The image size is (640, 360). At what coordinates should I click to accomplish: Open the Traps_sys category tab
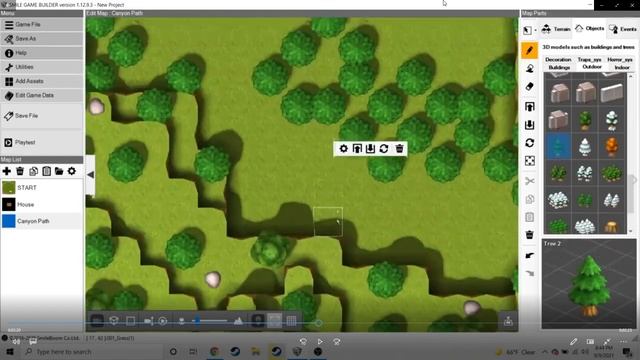[589, 60]
